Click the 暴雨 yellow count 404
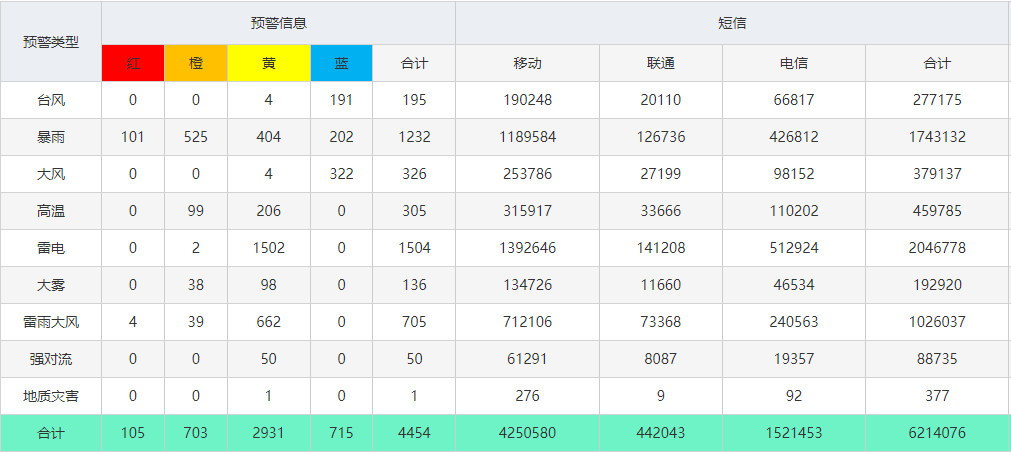The image size is (1011, 453). (269, 137)
